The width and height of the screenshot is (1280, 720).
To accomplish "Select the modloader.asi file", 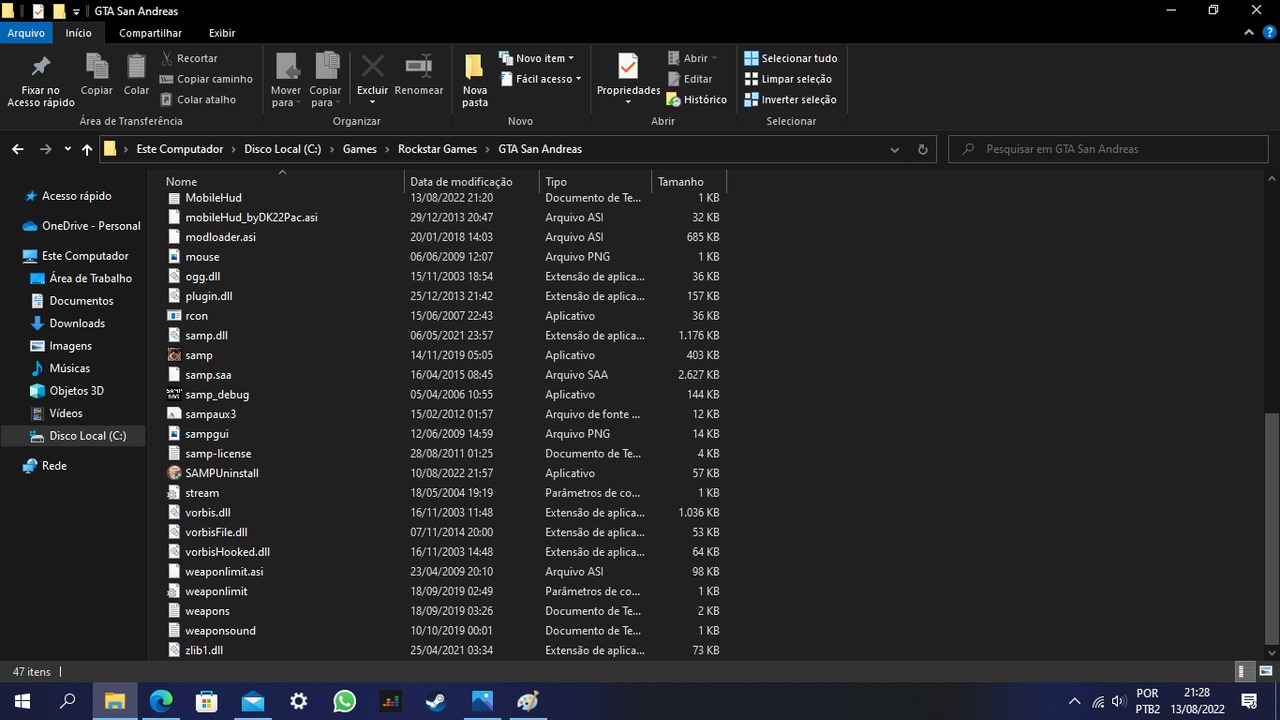I will point(220,237).
